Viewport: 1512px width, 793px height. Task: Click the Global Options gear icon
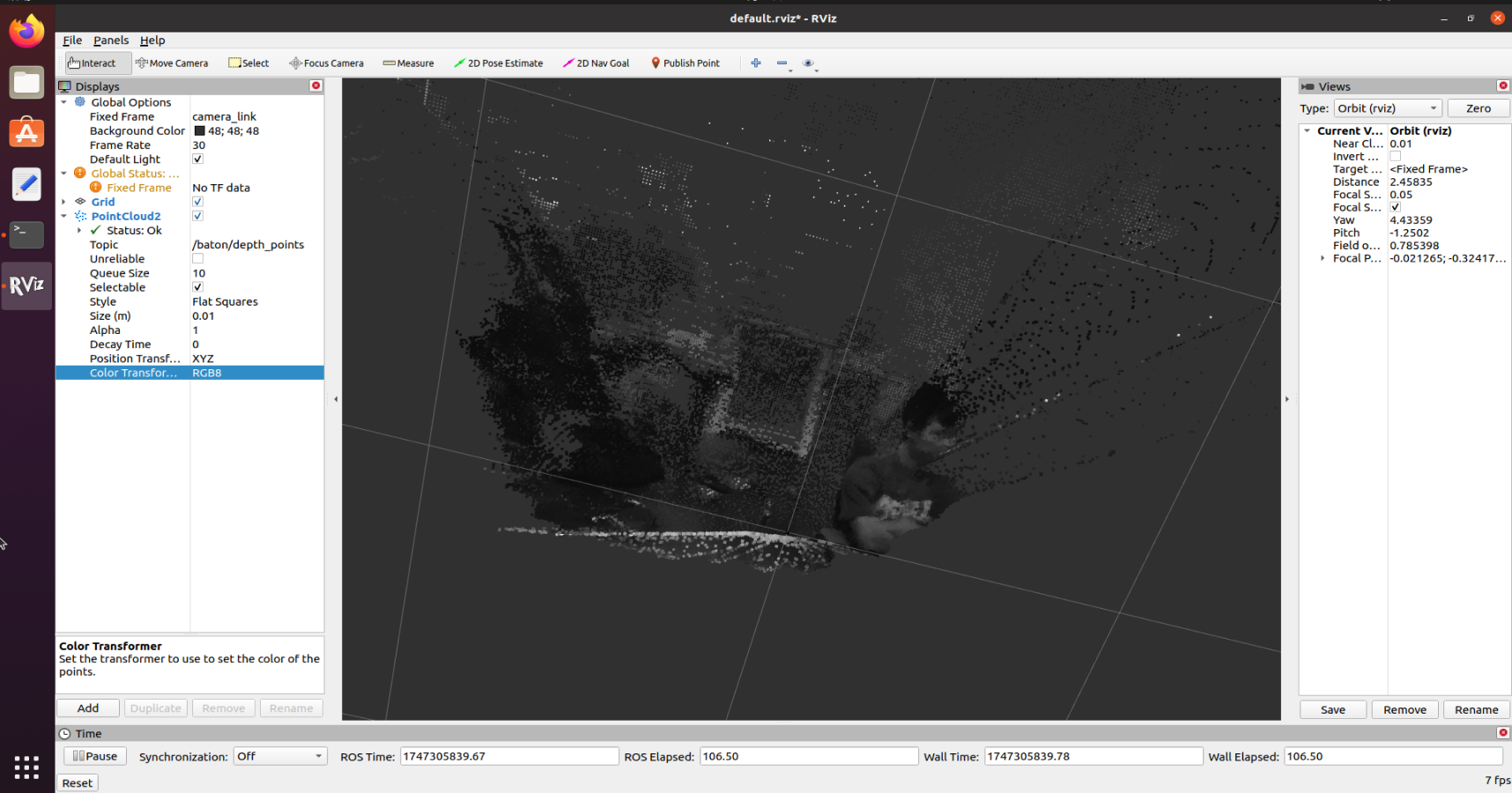point(80,102)
